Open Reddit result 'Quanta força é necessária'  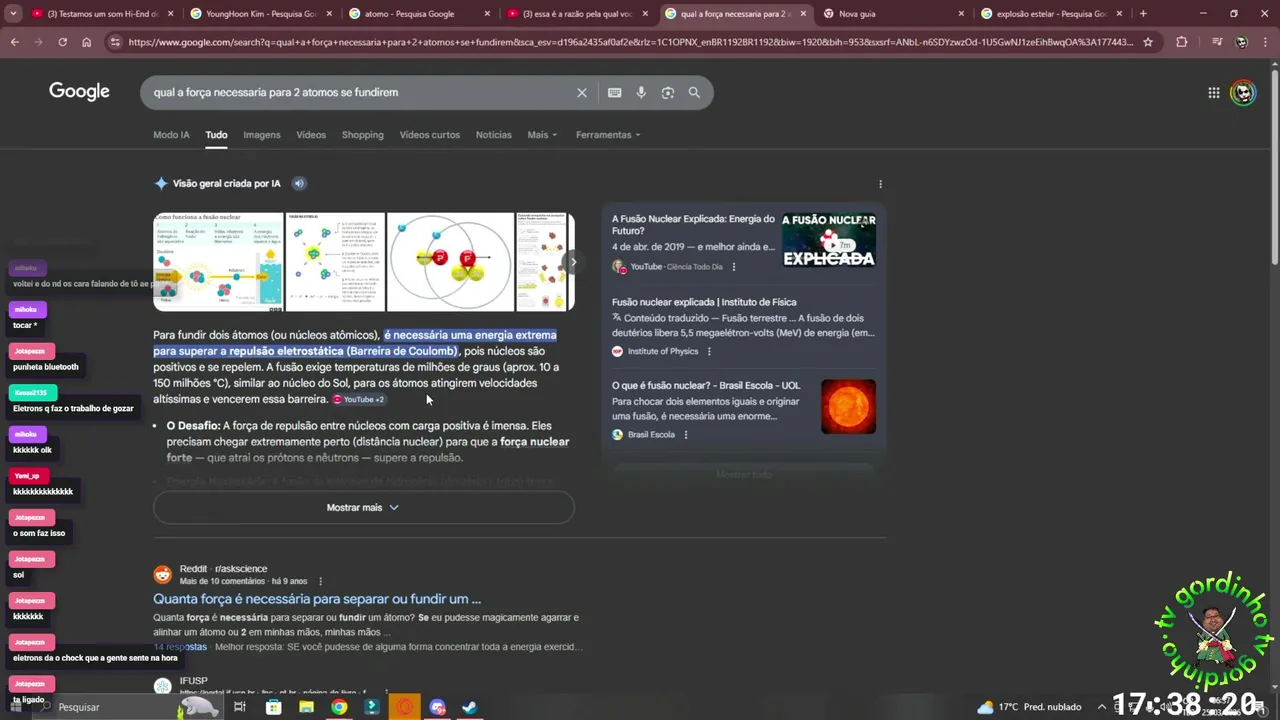317,599
